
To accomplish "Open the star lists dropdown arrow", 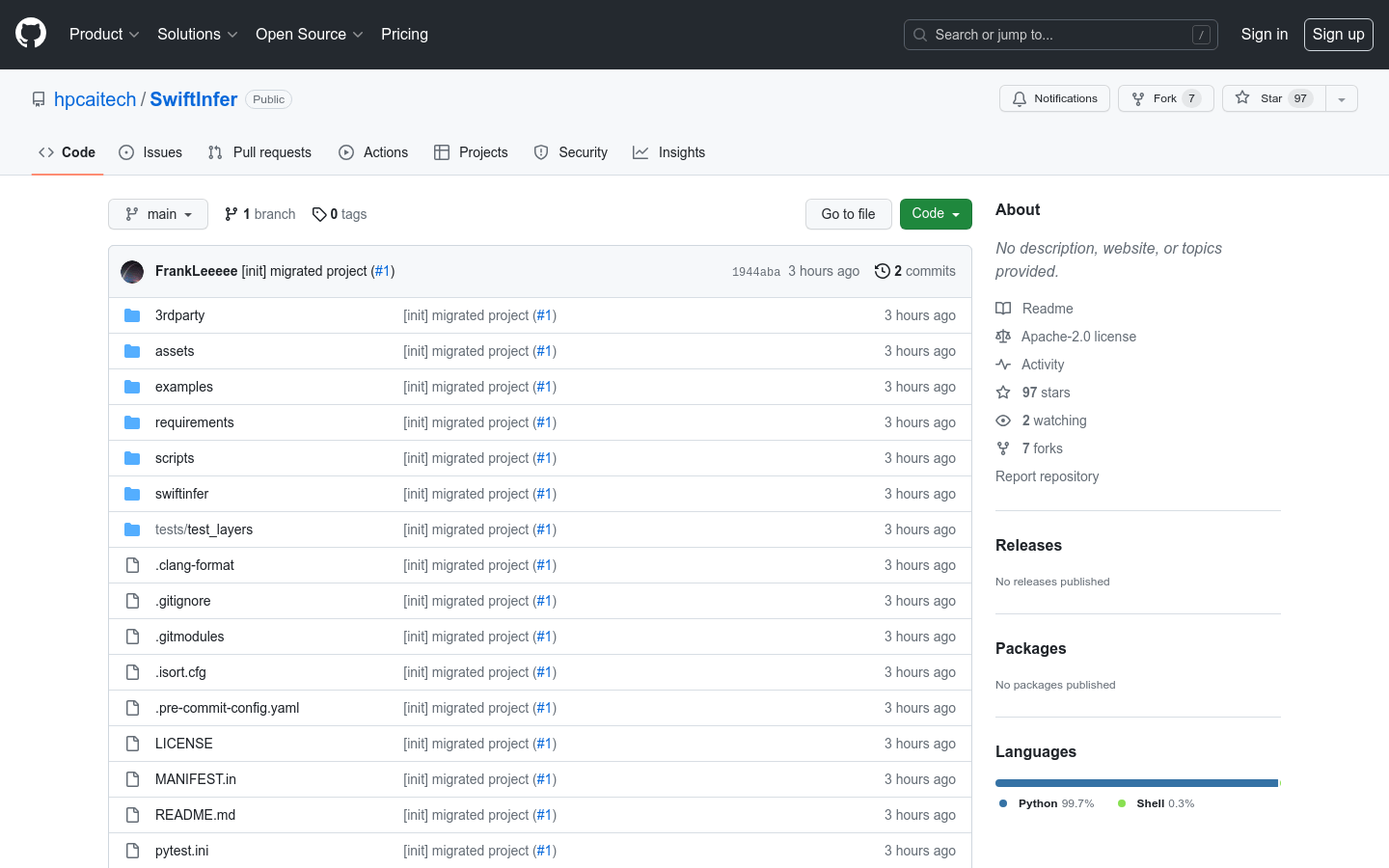I will point(1342,98).
